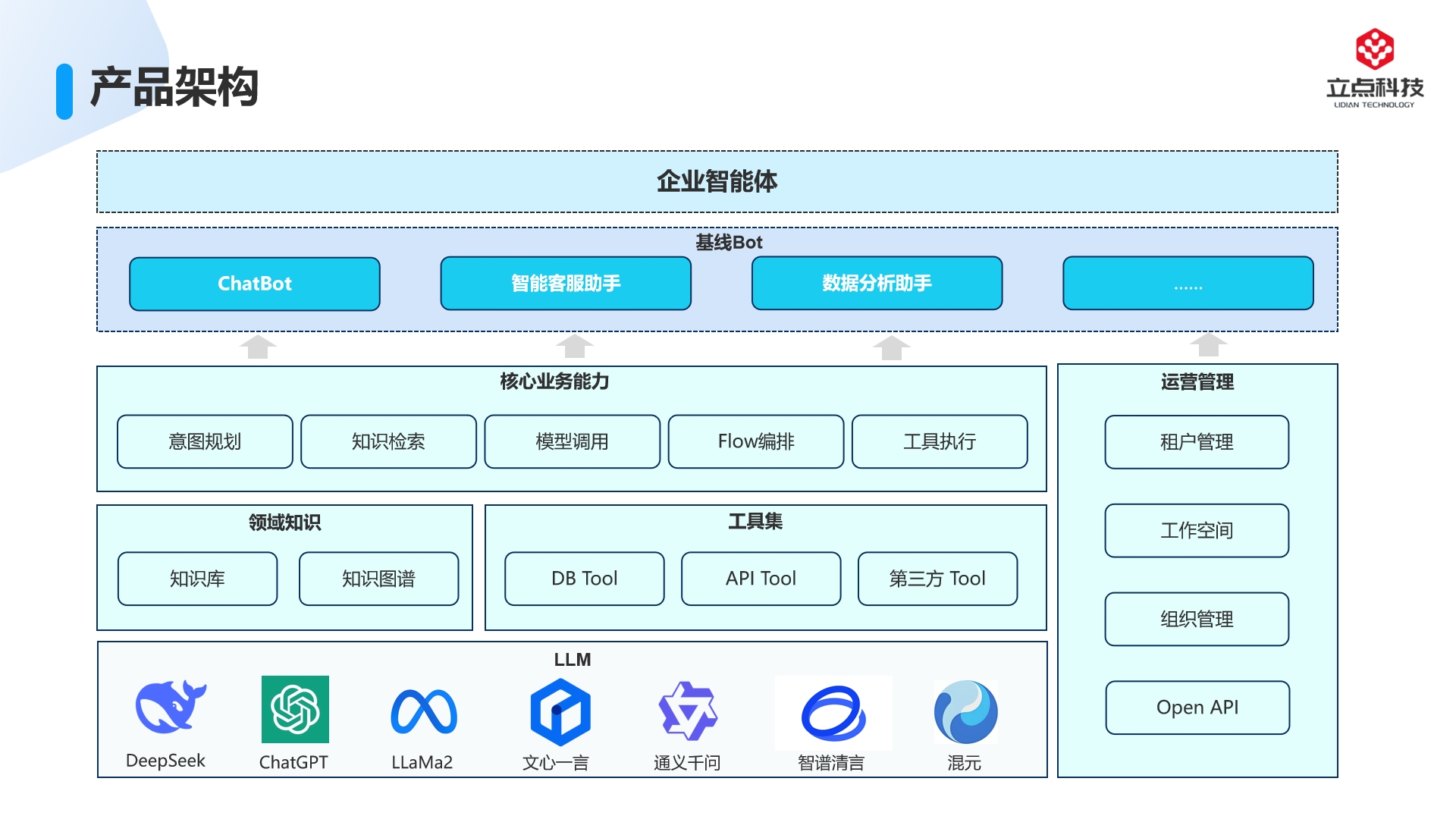Click the upward arrow above 核心业务能力
Viewport: 1456px width, 816px height.
tap(575, 347)
